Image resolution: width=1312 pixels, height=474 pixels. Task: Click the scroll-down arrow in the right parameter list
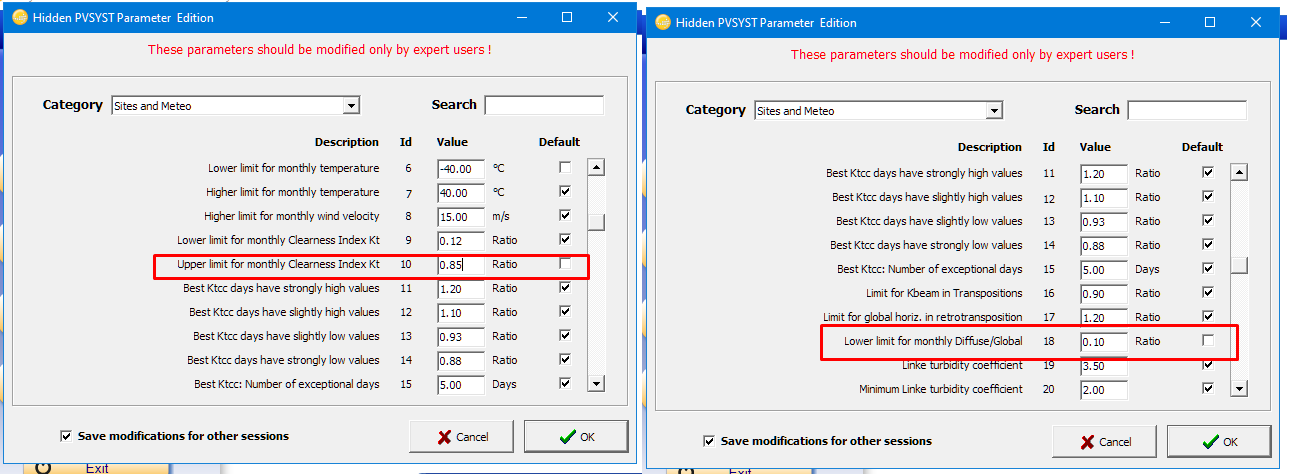1239,389
